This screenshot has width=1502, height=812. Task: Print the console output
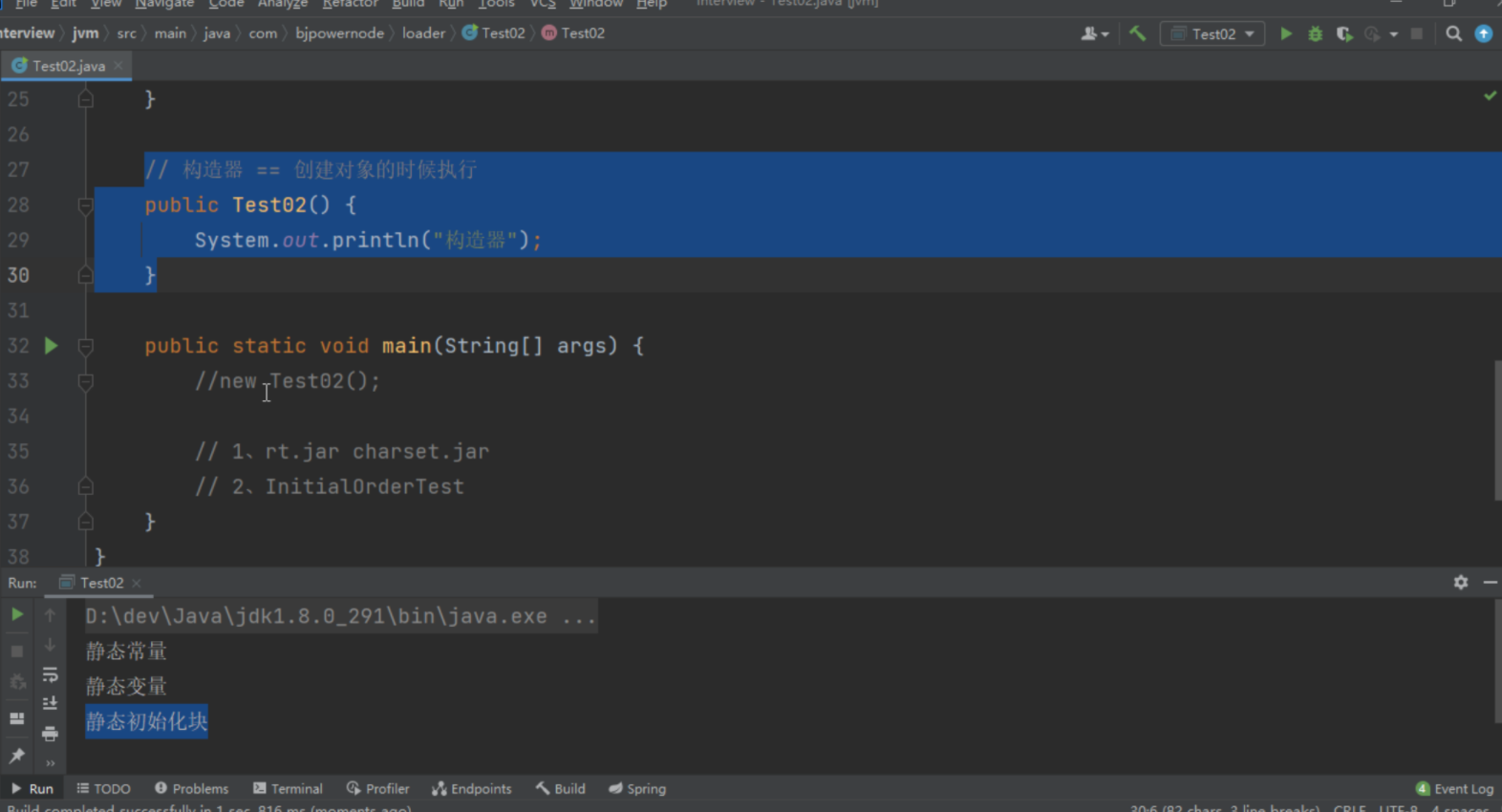pyautogui.click(x=50, y=734)
